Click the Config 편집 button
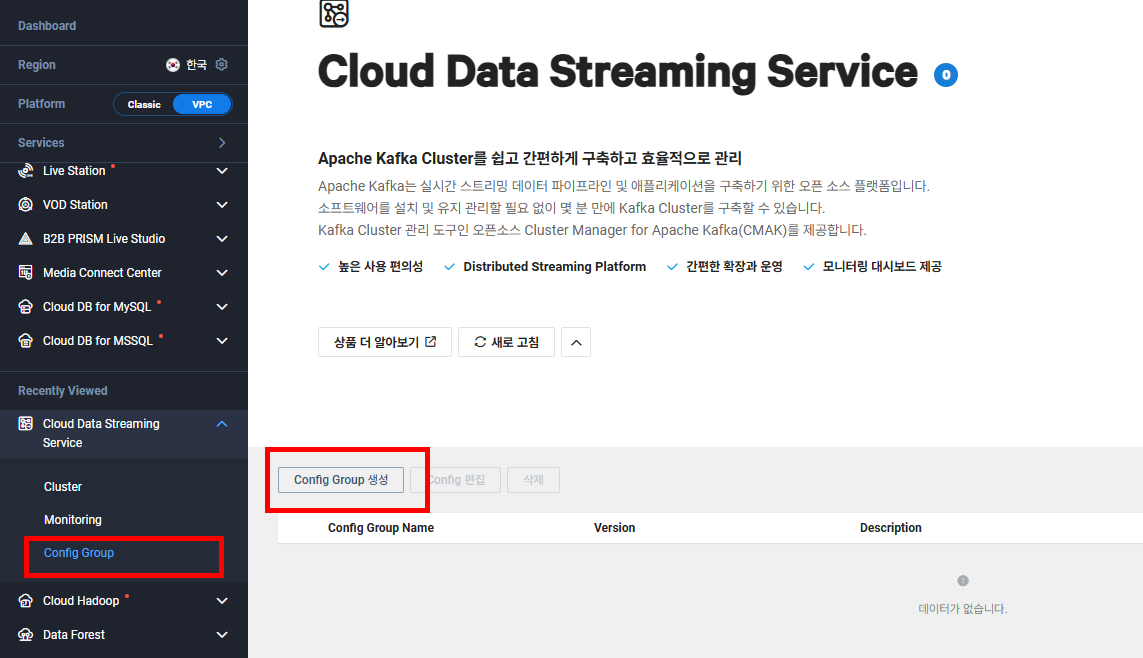The height and width of the screenshot is (658, 1143). click(x=456, y=479)
